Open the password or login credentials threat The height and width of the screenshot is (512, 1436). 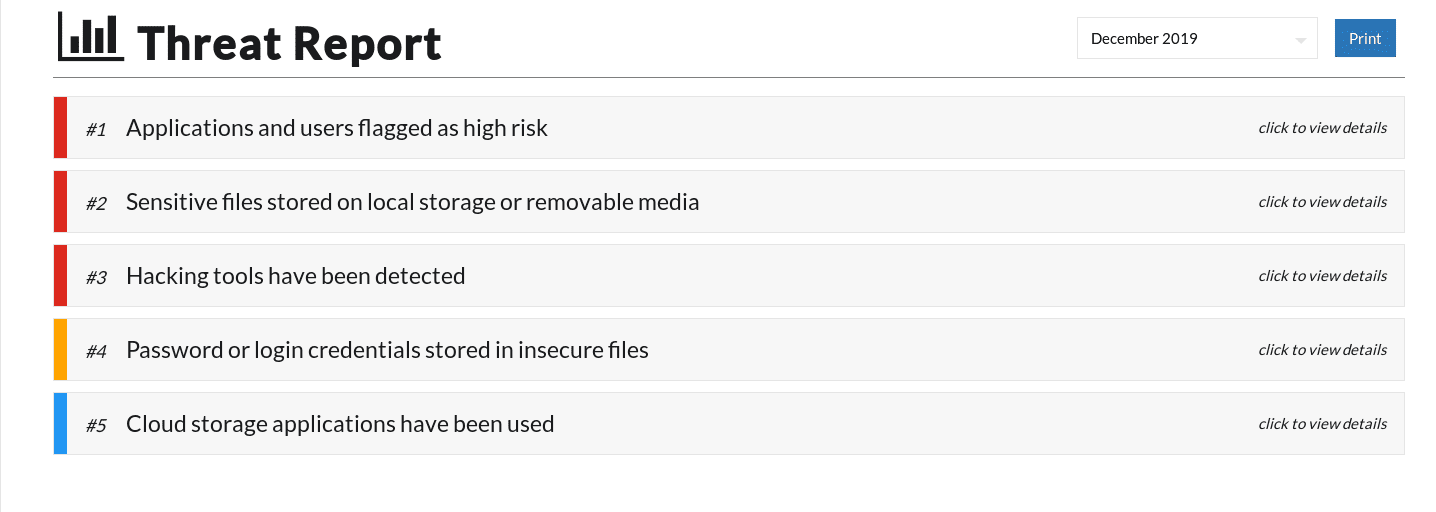point(387,350)
